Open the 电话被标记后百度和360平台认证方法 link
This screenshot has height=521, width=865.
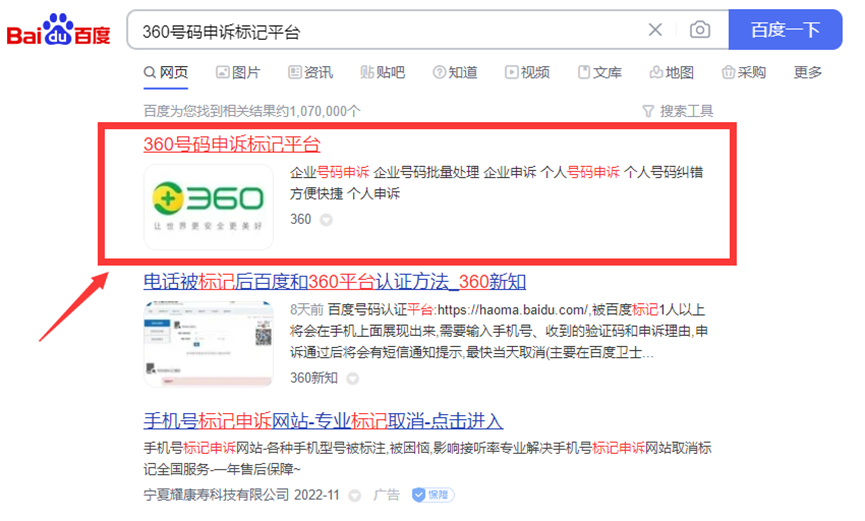coord(334,282)
